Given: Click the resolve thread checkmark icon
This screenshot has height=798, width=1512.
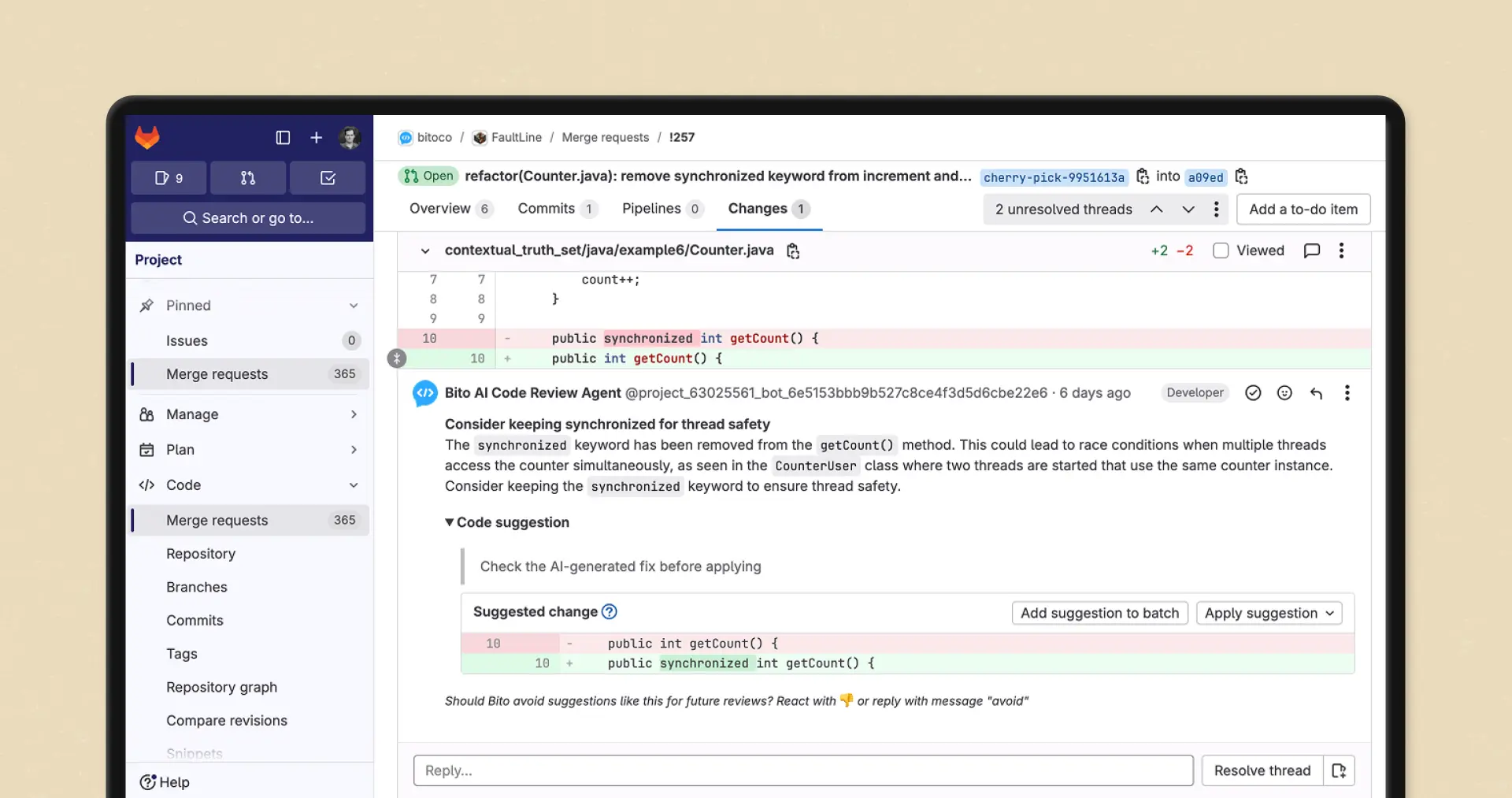Looking at the screenshot, I should click(1253, 393).
